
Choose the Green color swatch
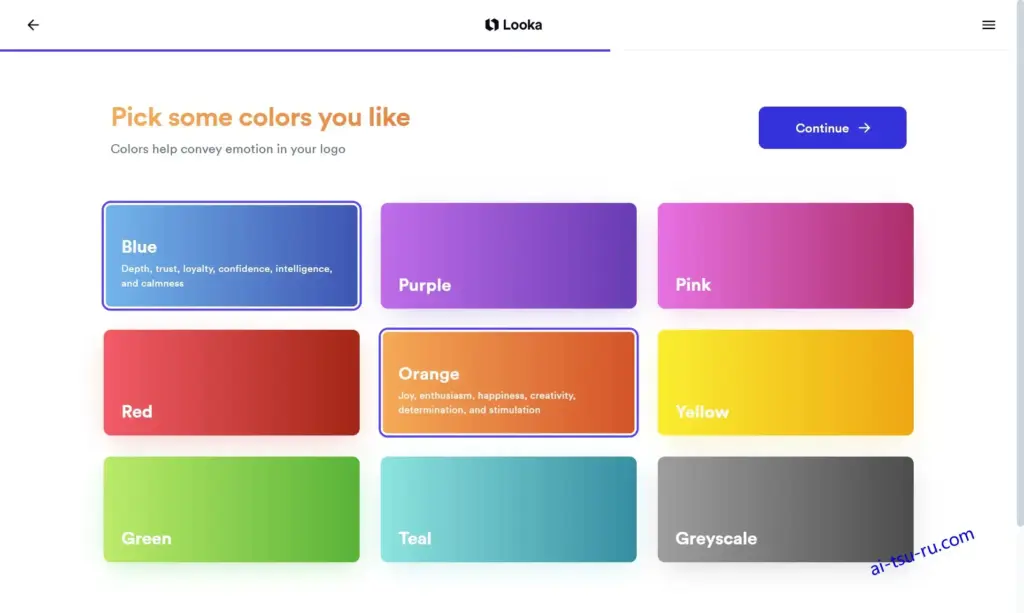pyautogui.click(x=231, y=509)
